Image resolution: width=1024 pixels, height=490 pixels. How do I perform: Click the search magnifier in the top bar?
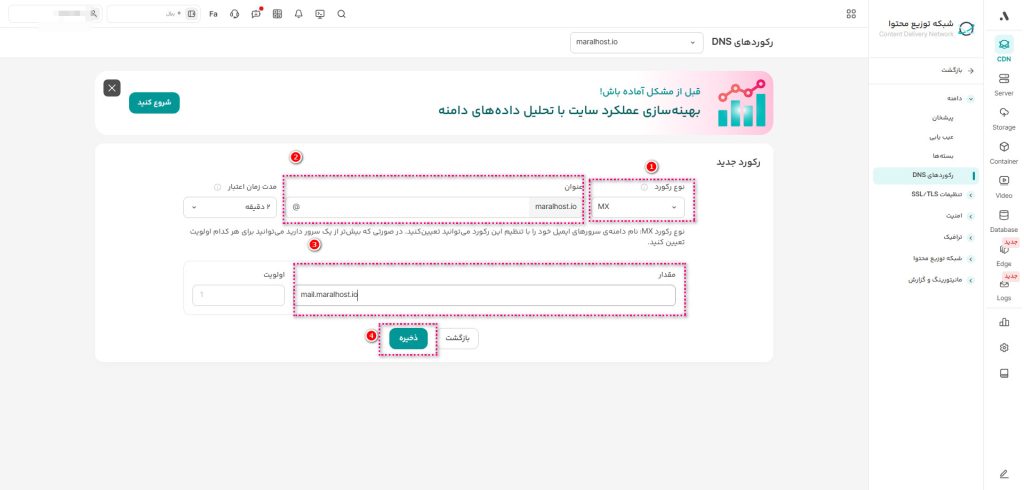(342, 14)
